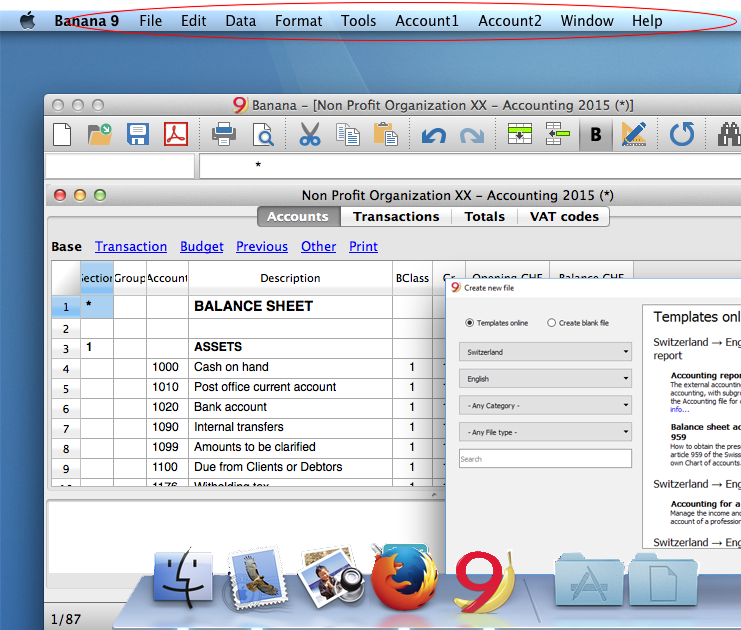Click the Cash on hand description cell
Image resolution: width=741 pixels, height=630 pixels.
[x=290, y=367]
